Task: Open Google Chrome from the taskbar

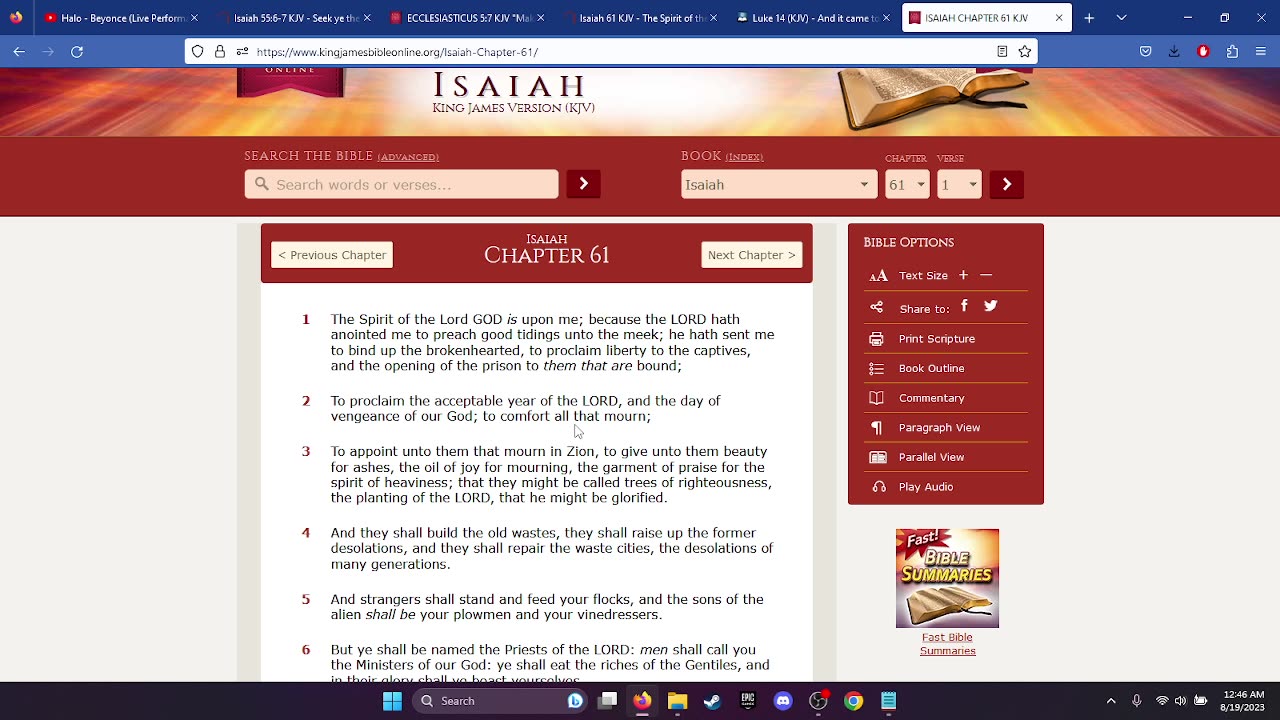Action: 853,701
